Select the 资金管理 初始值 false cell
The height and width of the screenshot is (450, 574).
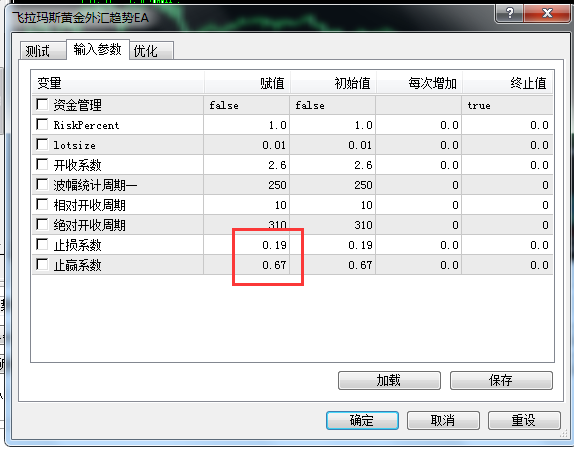332,105
